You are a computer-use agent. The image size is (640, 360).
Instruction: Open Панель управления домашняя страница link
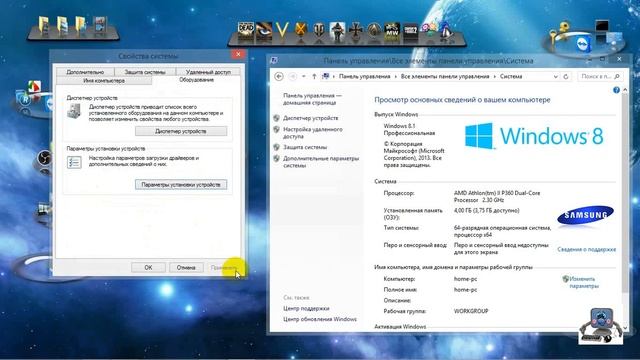click(312, 99)
